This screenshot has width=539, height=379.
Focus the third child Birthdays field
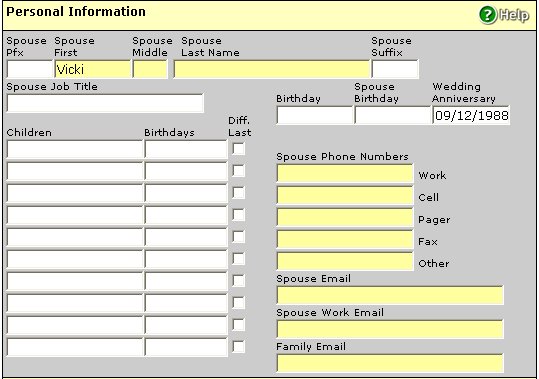(x=186, y=193)
